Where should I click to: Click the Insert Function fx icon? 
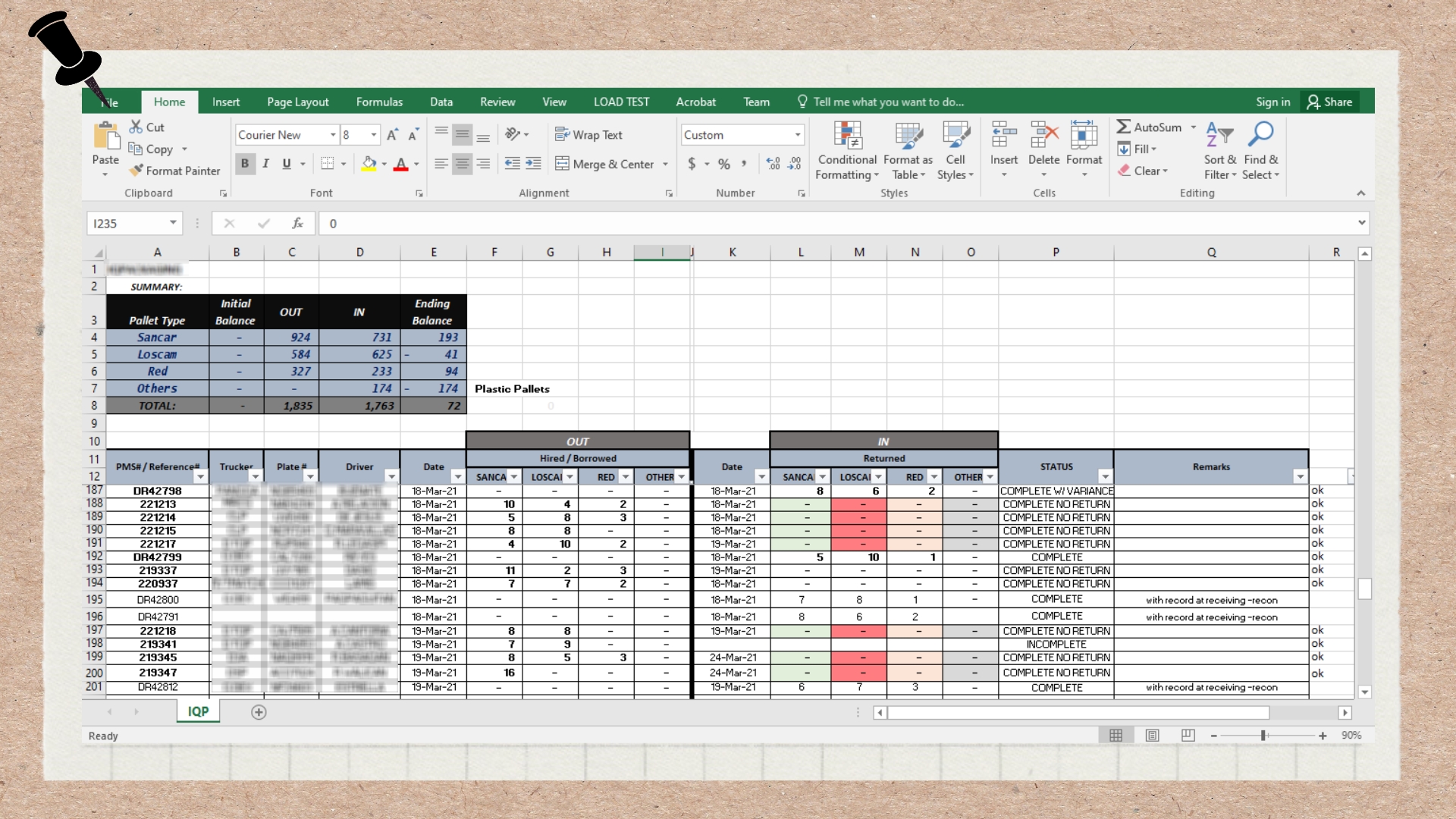coord(297,223)
